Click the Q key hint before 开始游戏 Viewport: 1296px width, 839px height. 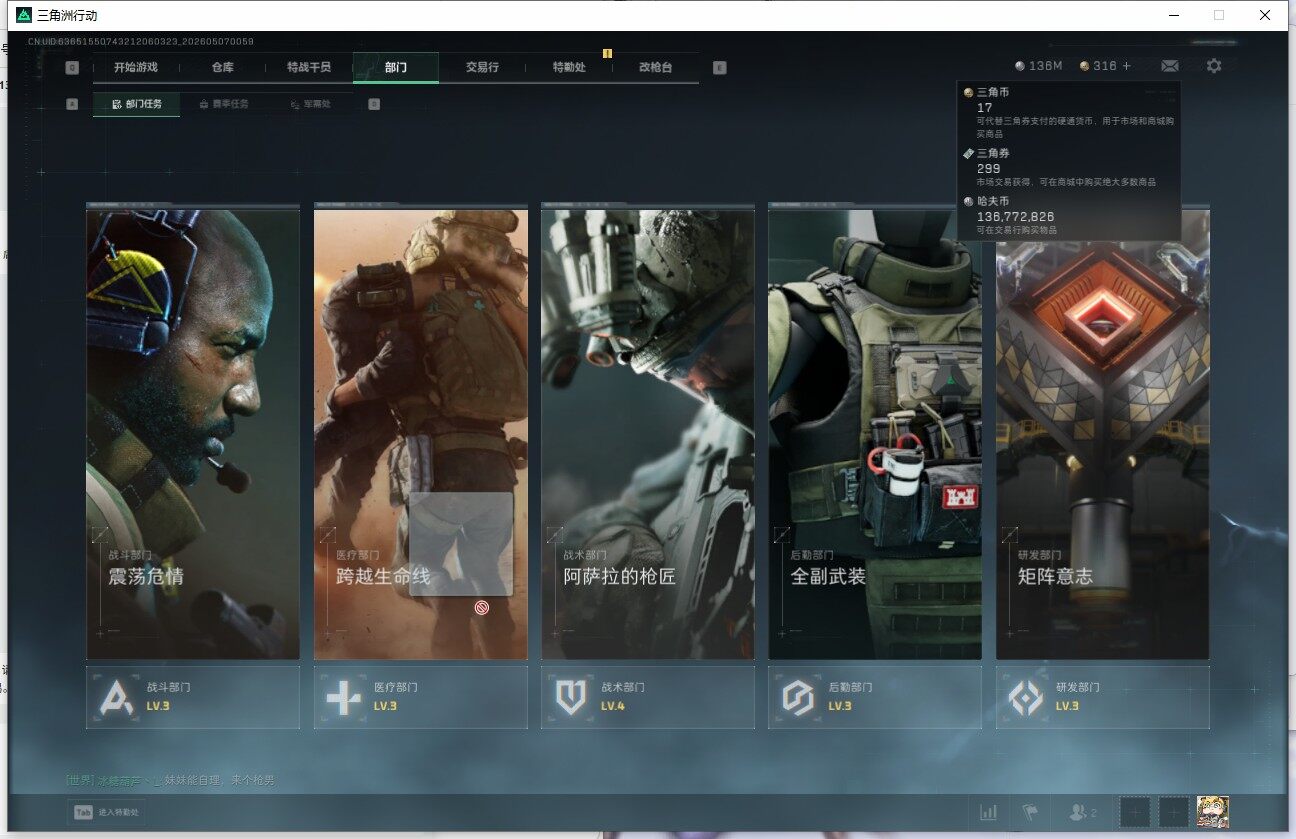tap(72, 68)
